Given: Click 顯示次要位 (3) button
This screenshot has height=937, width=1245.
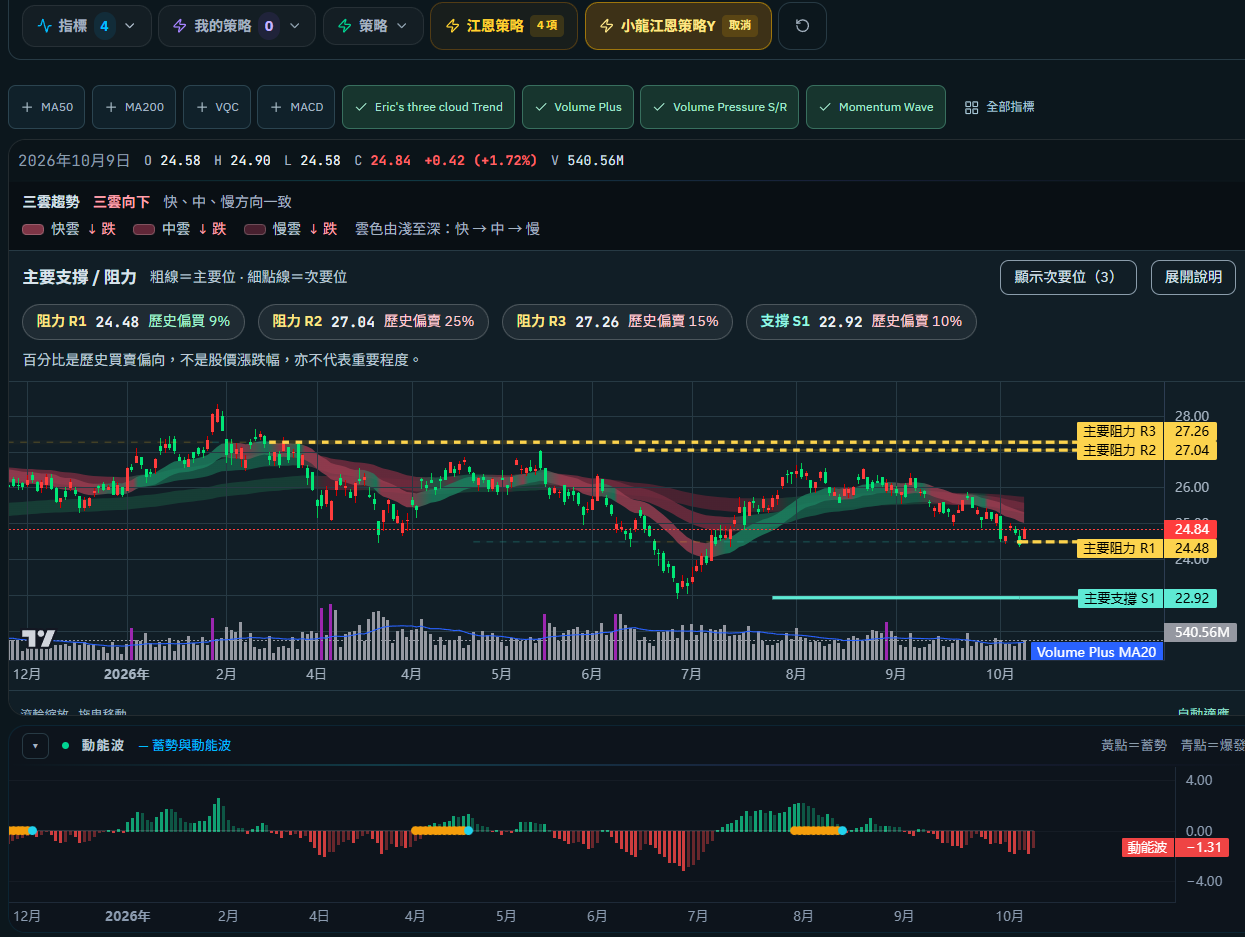Looking at the screenshot, I should tap(1068, 277).
